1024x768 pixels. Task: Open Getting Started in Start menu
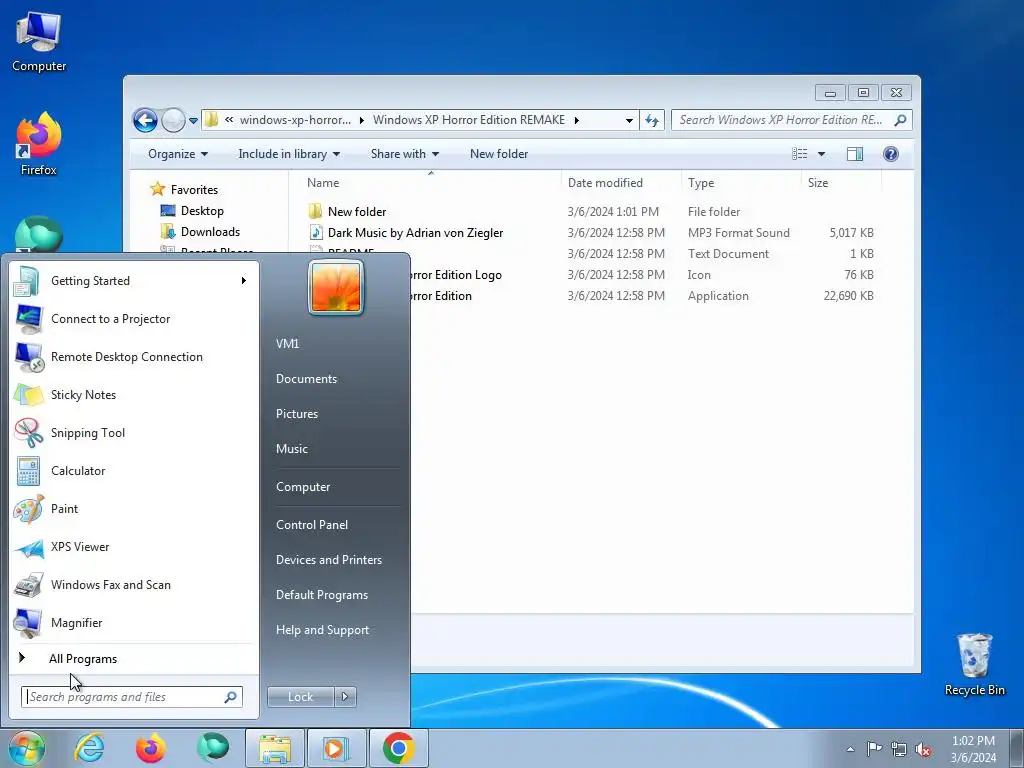(134, 281)
